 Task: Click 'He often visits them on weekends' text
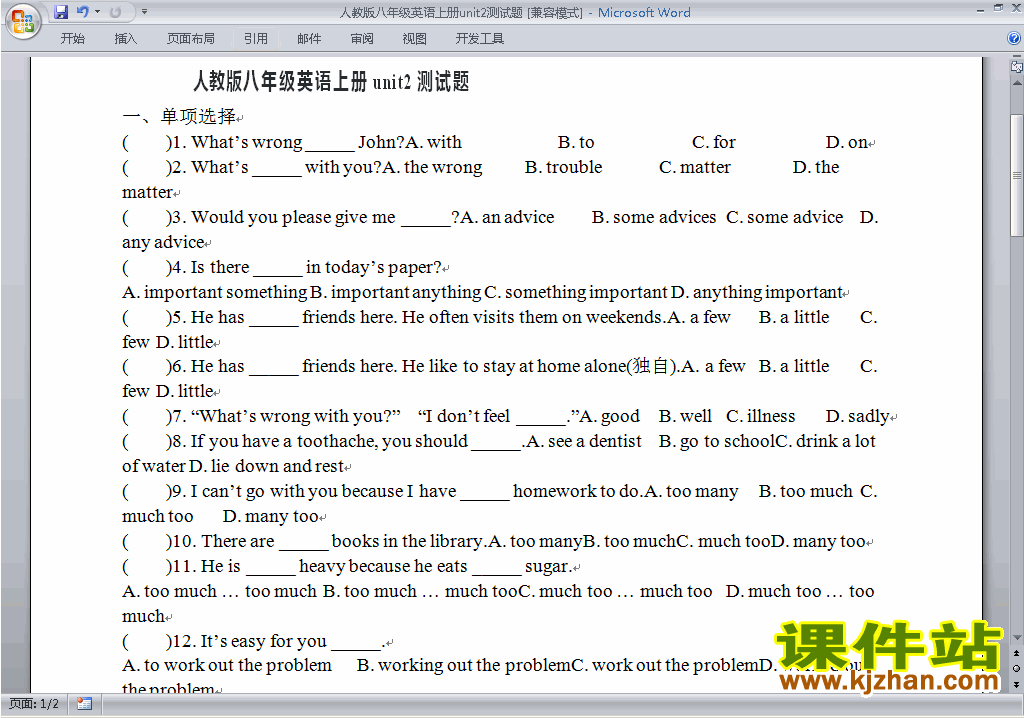(532, 317)
